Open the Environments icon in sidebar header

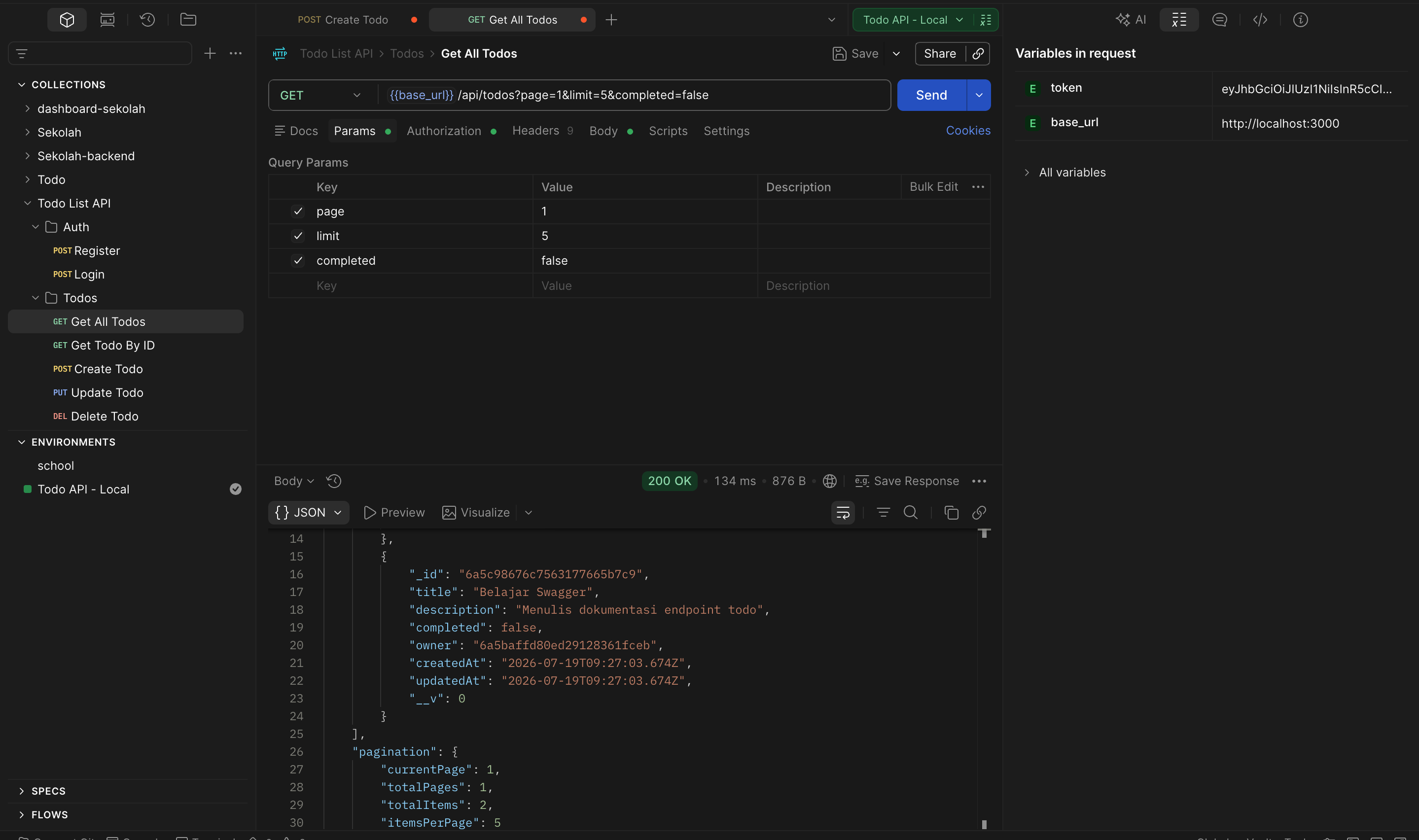tap(107, 20)
